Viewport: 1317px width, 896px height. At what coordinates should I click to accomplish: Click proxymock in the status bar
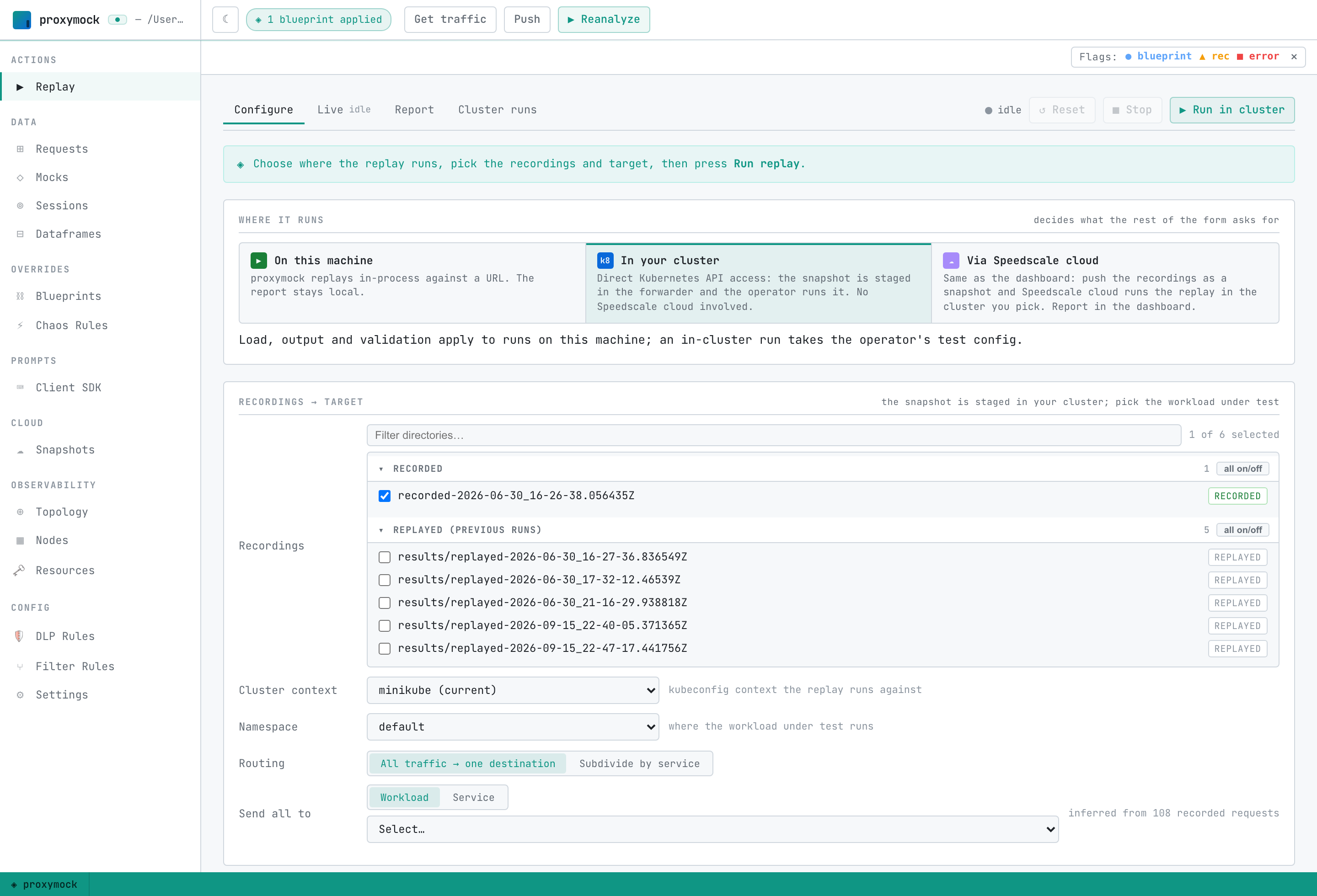[44, 885]
